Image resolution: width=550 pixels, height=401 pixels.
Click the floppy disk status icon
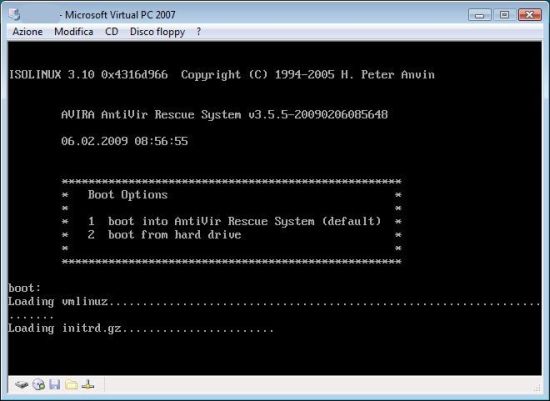point(55,385)
